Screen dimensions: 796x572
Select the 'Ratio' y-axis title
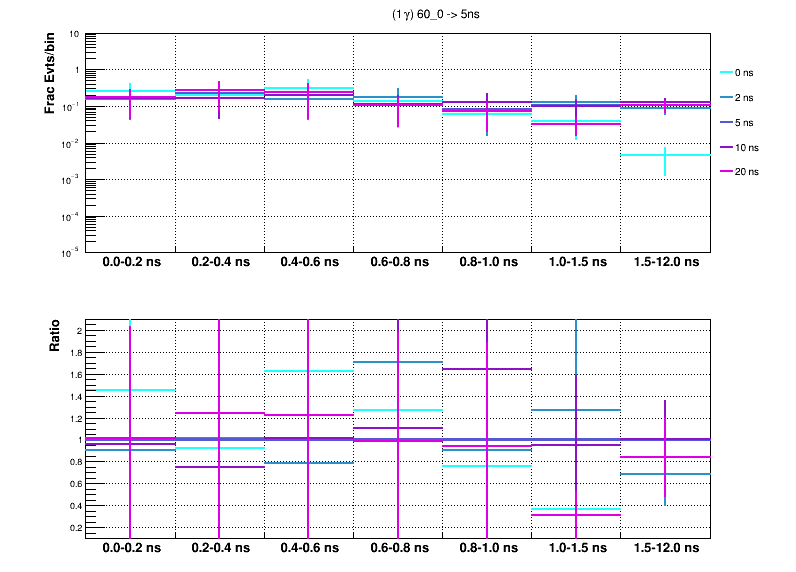pos(56,335)
